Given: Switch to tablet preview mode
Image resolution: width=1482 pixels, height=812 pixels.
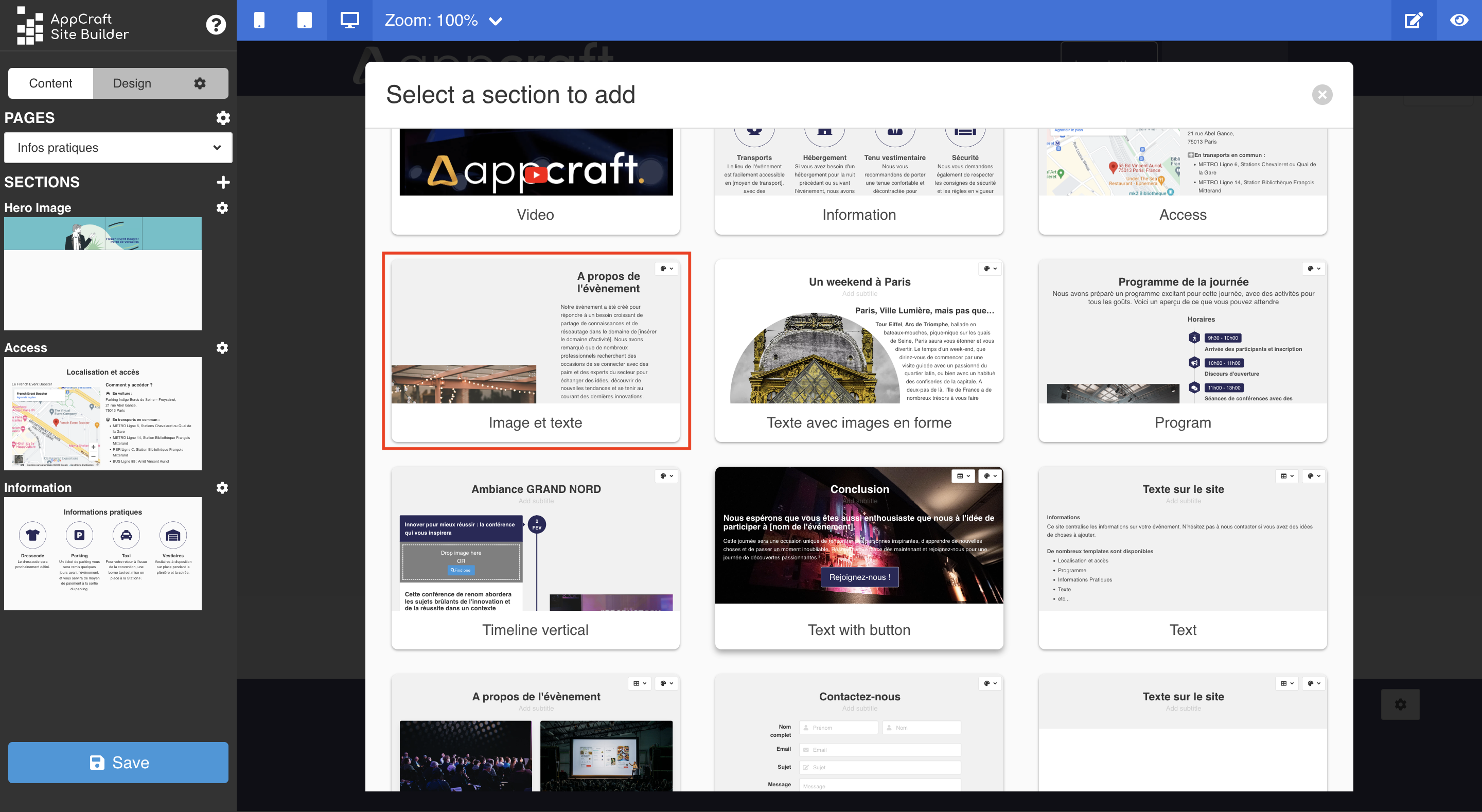Looking at the screenshot, I should 304,20.
